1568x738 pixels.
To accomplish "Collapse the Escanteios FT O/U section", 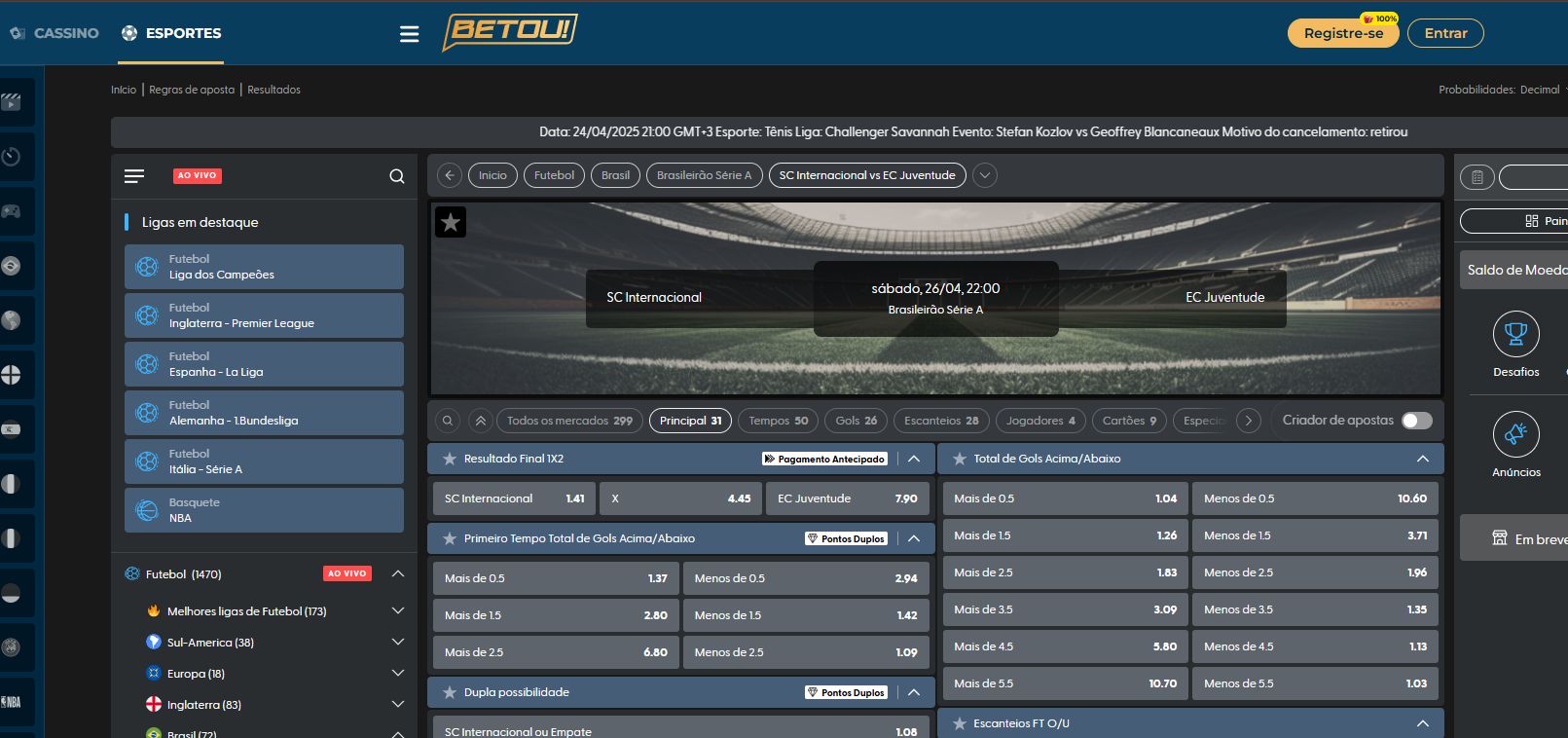I will pos(1423,723).
